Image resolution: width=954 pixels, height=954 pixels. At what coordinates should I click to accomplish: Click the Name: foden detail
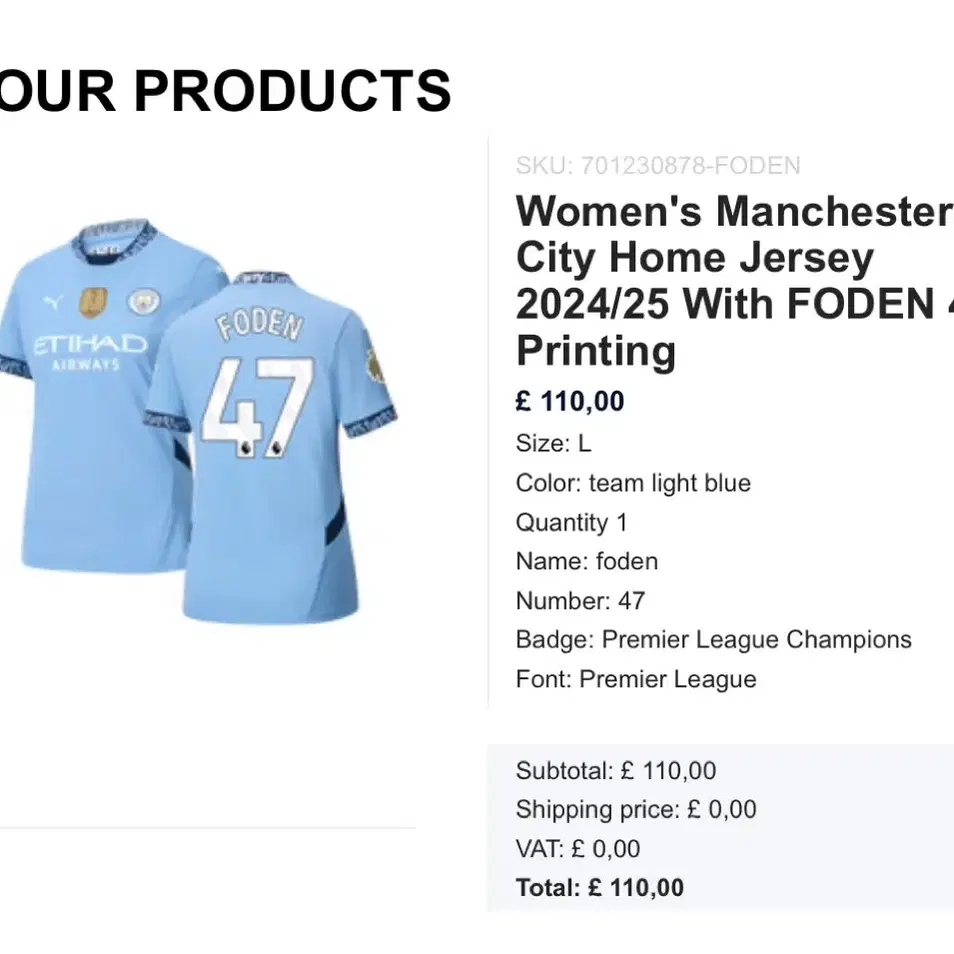[587, 562]
